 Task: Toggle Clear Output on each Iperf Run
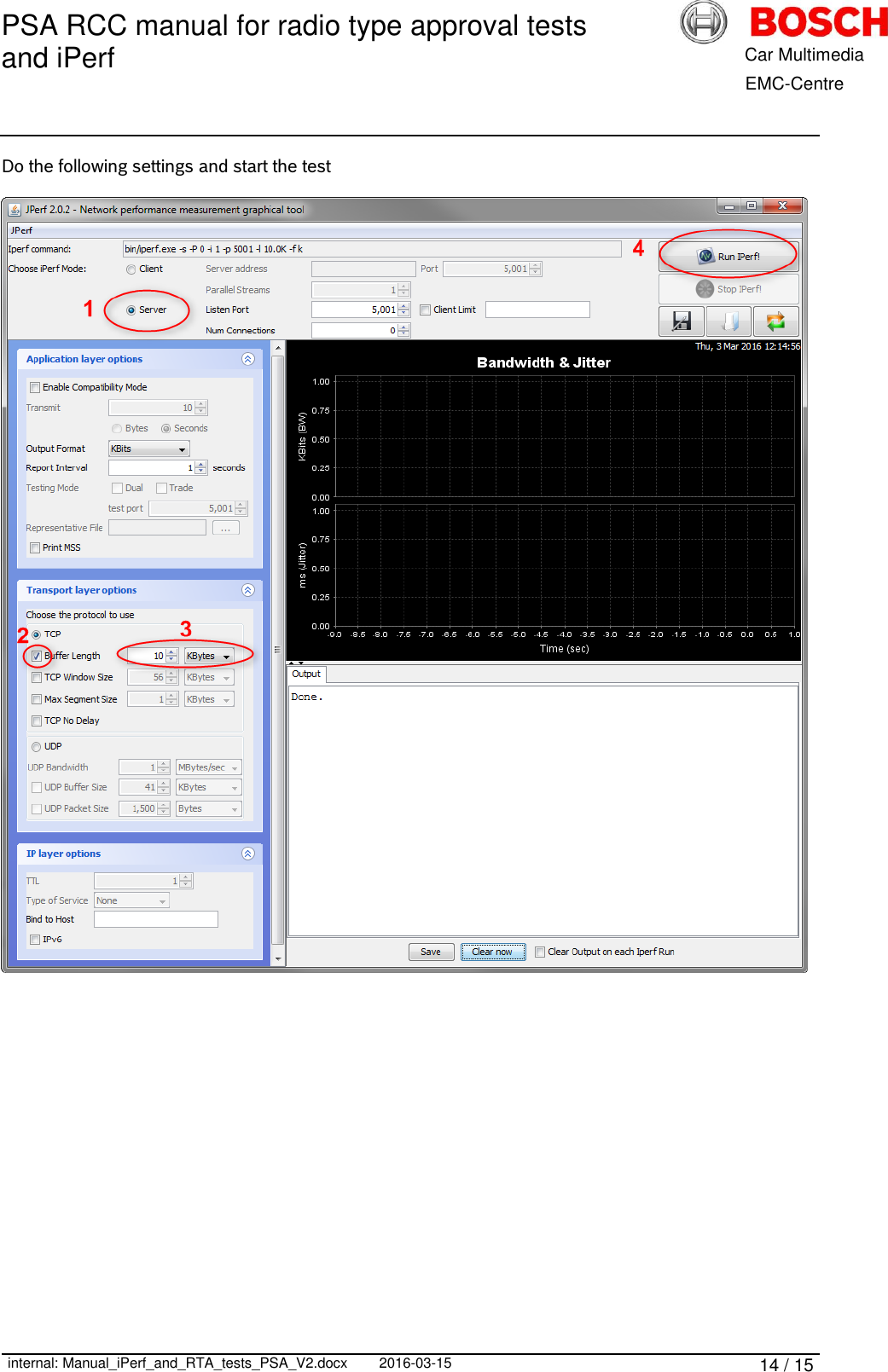click(x=540, y=952)
